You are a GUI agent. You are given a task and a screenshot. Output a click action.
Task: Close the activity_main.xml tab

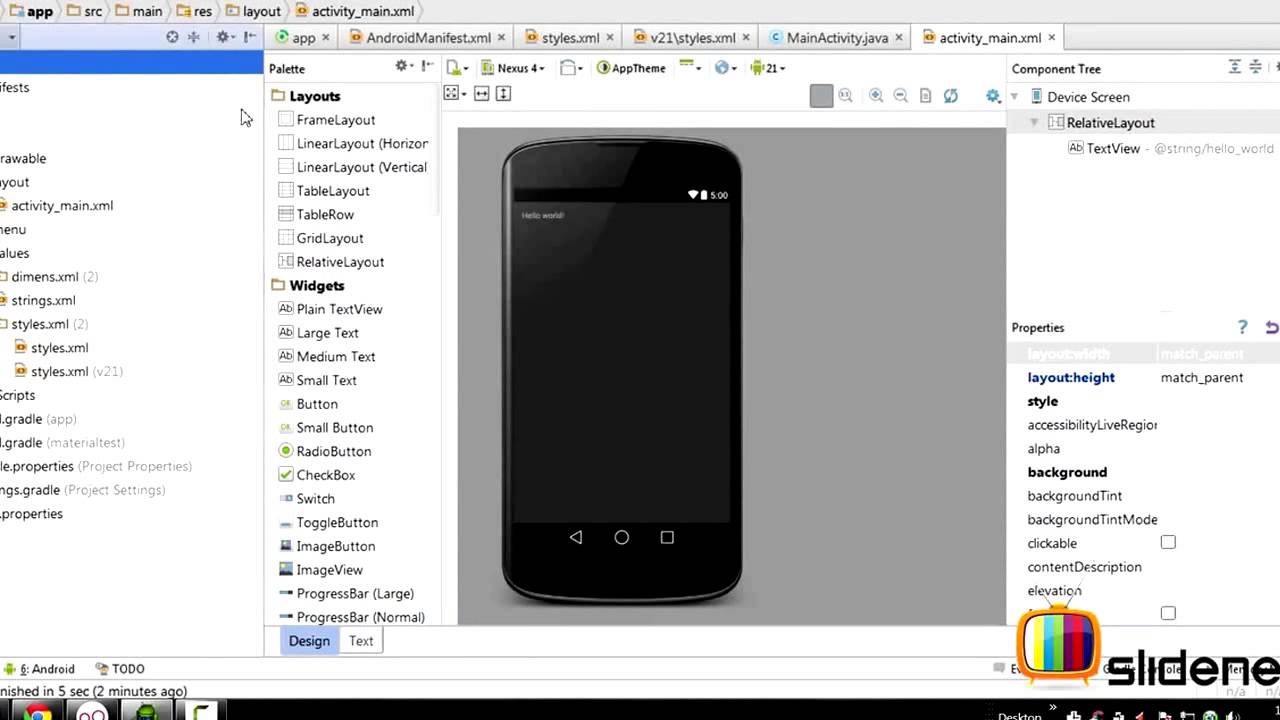(x=1052, y=38)
